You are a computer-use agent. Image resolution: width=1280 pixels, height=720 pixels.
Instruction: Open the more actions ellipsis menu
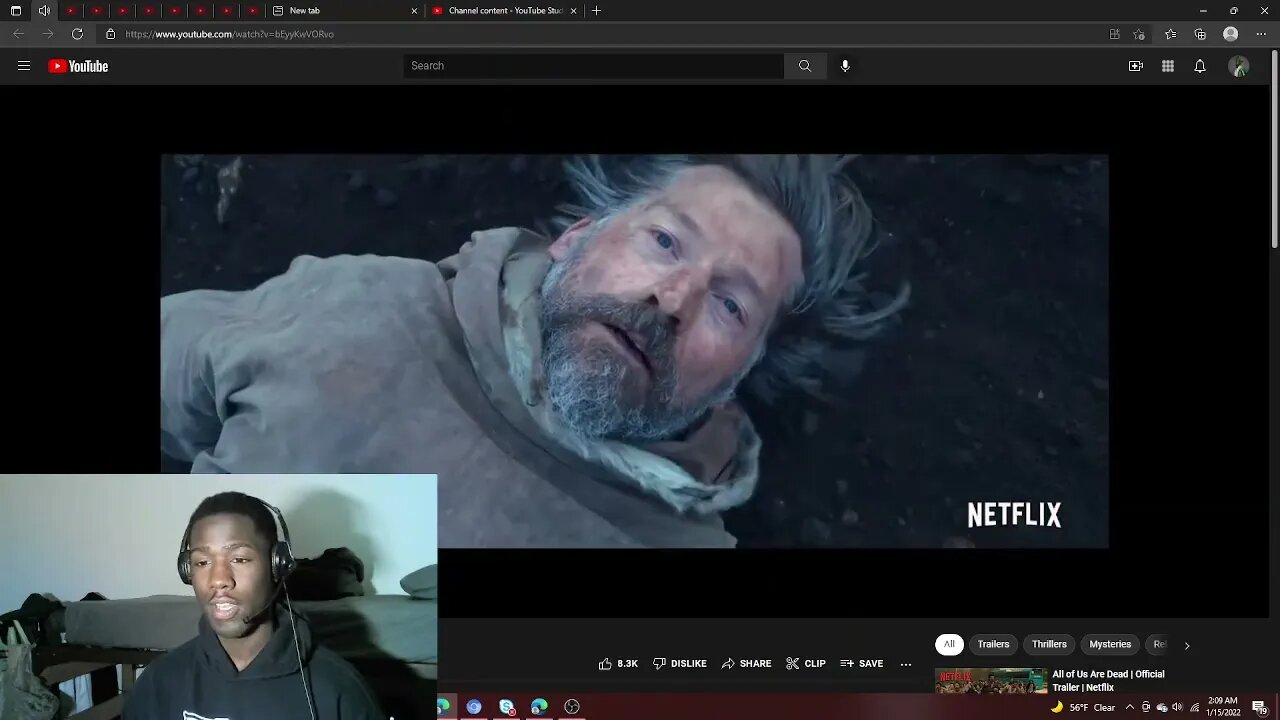(x=906, y=663)
